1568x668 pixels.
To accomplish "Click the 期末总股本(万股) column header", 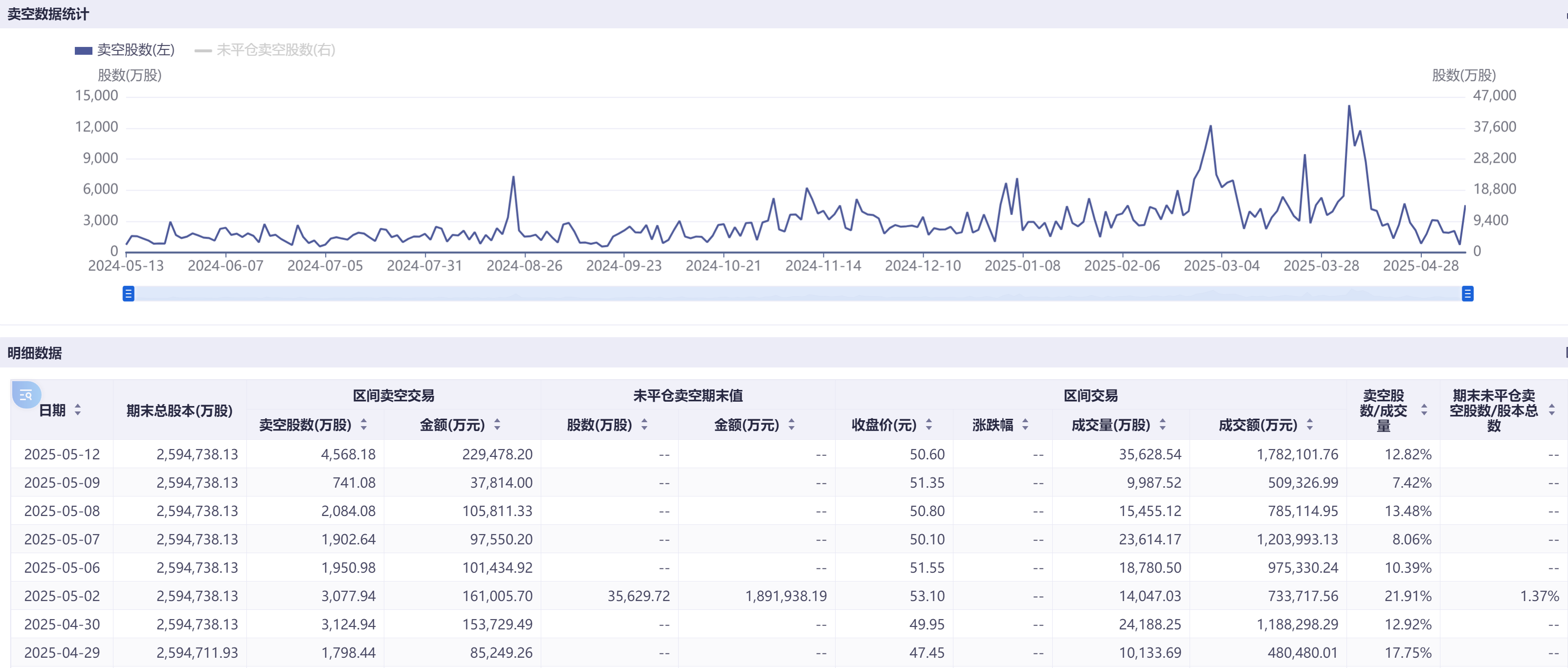I will click(179, 410).
